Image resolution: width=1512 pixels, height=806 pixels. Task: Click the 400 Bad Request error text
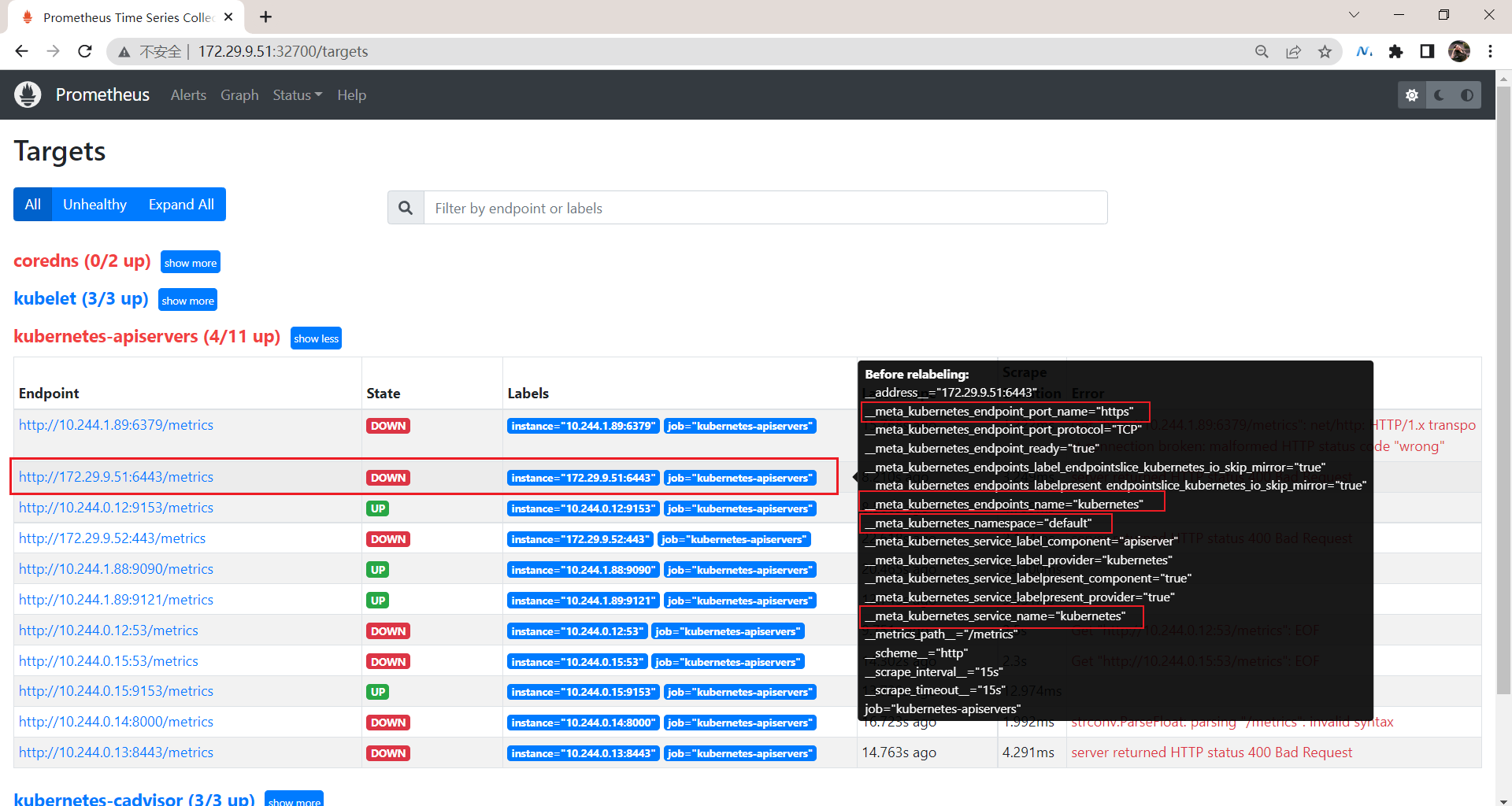(1211, 752)
